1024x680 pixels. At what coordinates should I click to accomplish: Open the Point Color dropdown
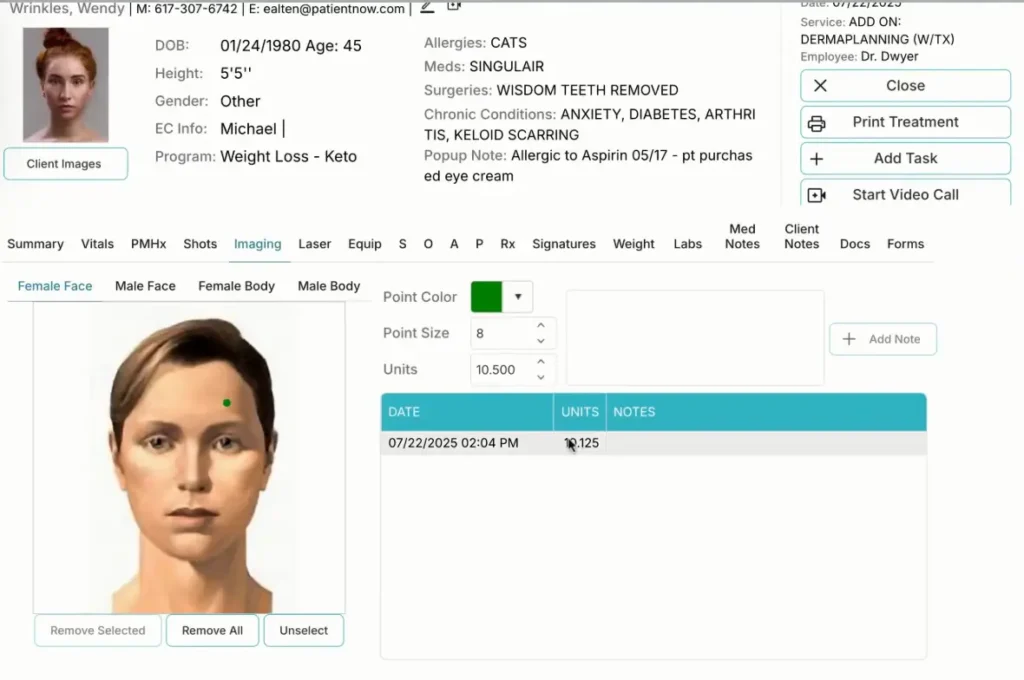tap(516, 296)
